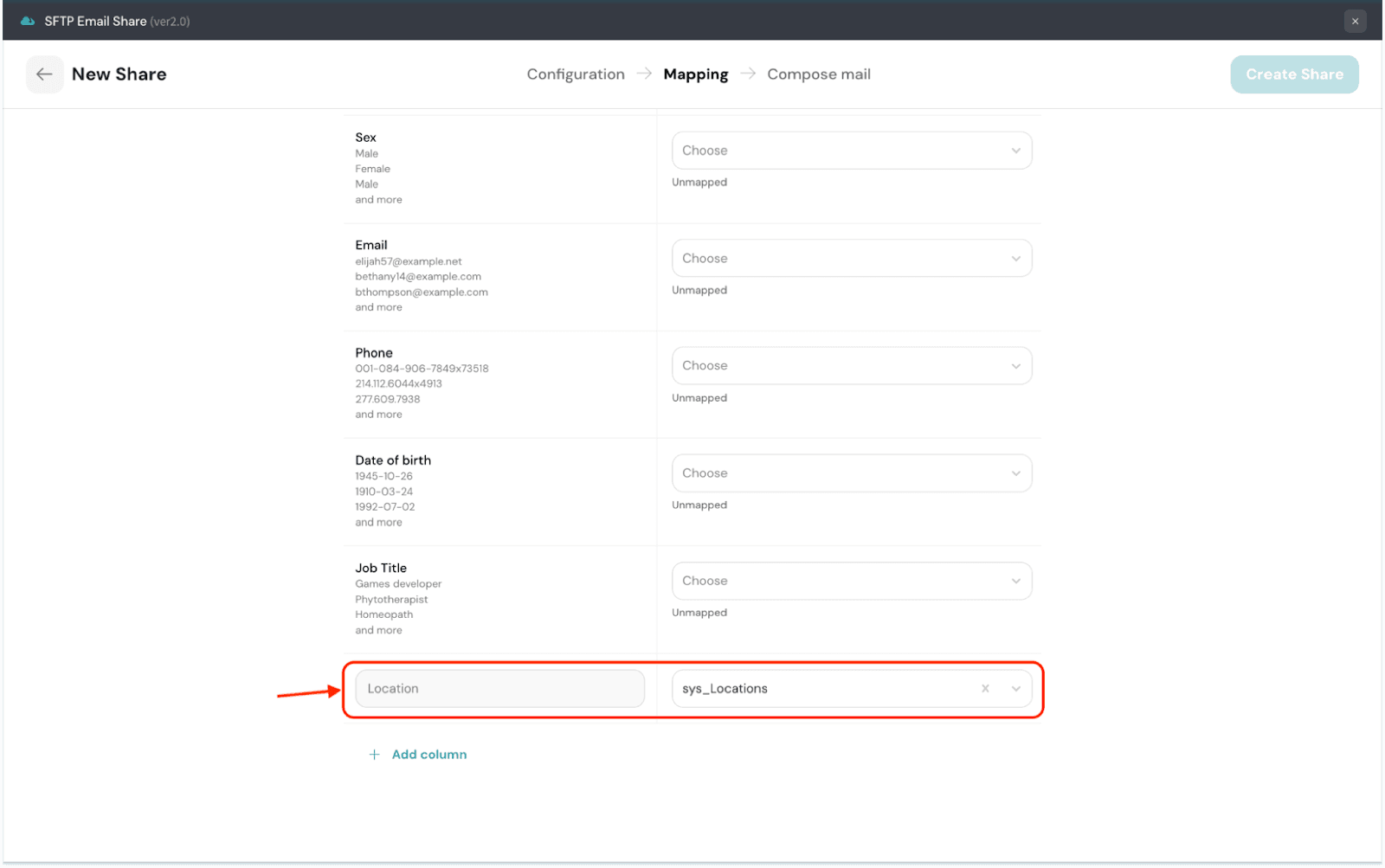The width and height of the screenshot is (1385, 868).
Task: Click the Add column link
Action: click(428, 755)
